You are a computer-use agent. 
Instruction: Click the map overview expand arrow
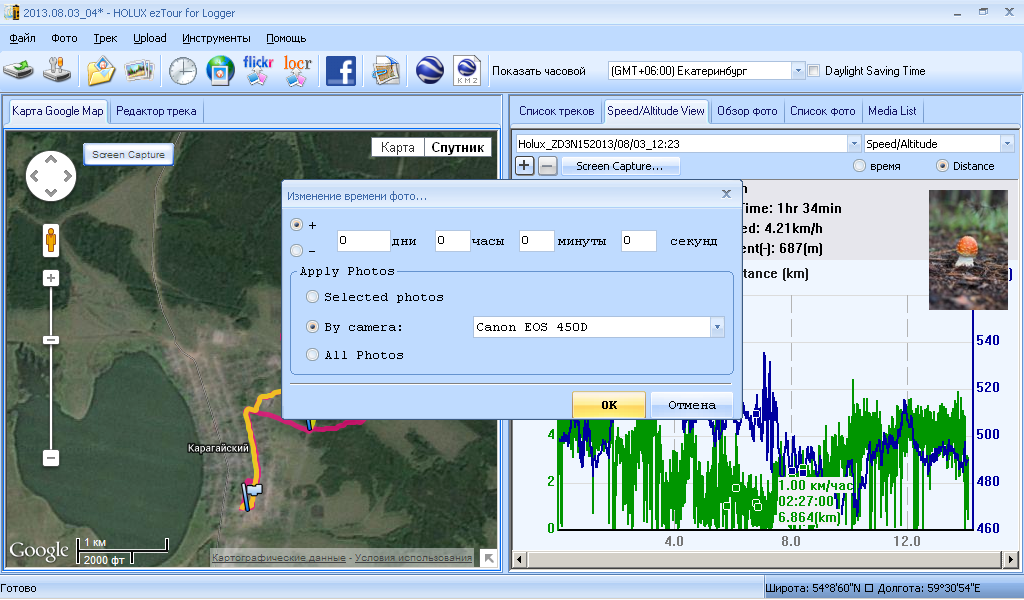coord(488,558)
